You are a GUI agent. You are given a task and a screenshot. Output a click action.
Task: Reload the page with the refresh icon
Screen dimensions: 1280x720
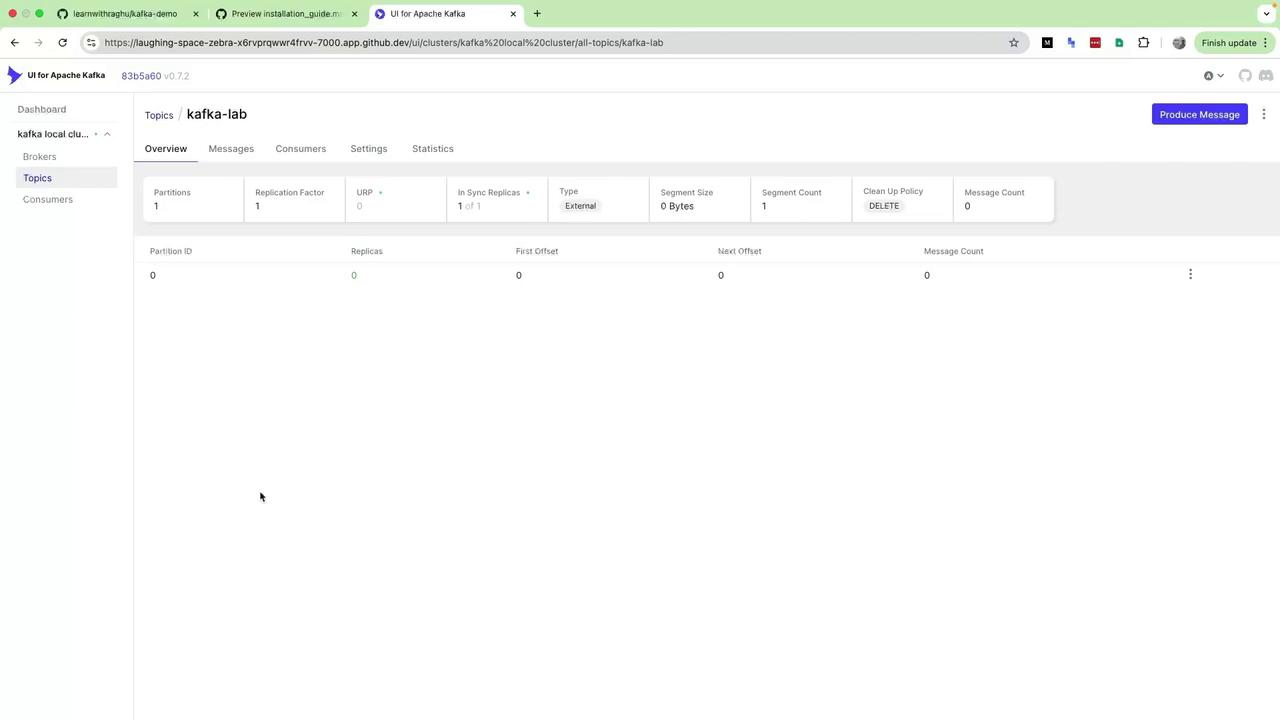pyautogui.click(x=62, y=43)
